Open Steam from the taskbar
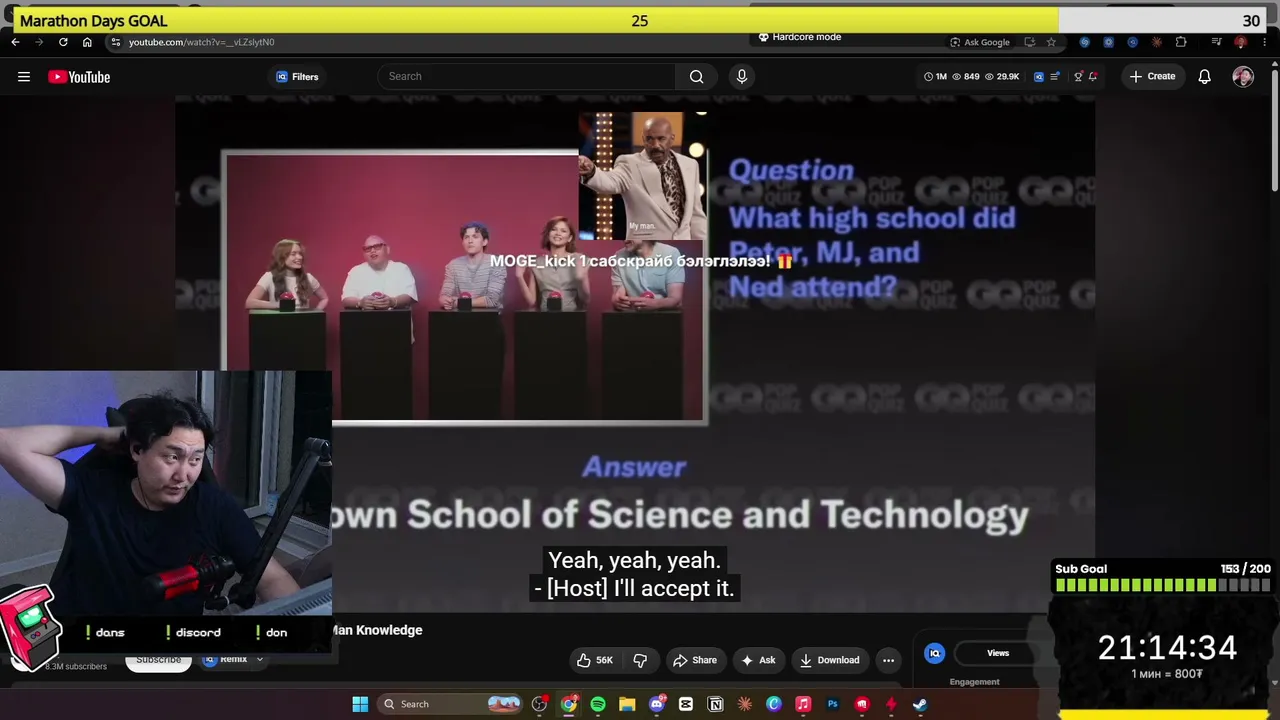1280x720 pixels. point(920,704)
